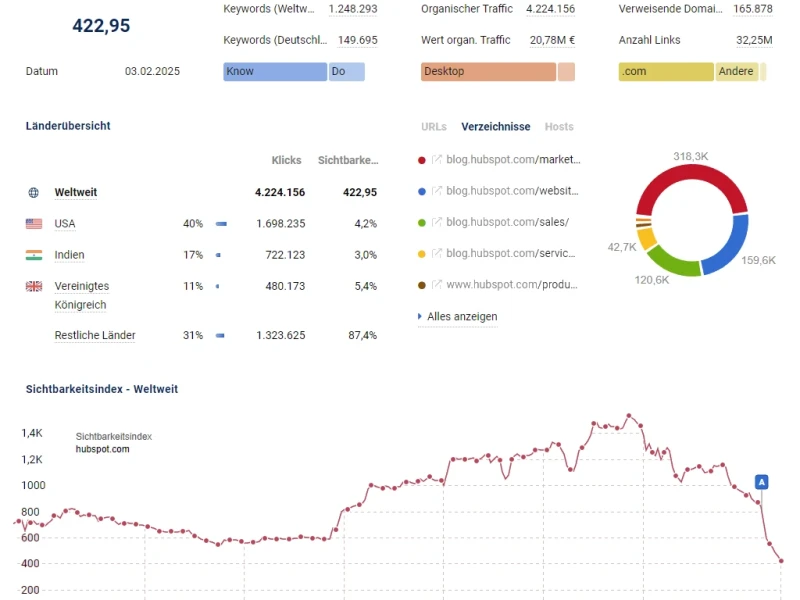Click the visibility index value 422,95 headline
The height and width of the screenshot is (600, 800).
[101, 26]
